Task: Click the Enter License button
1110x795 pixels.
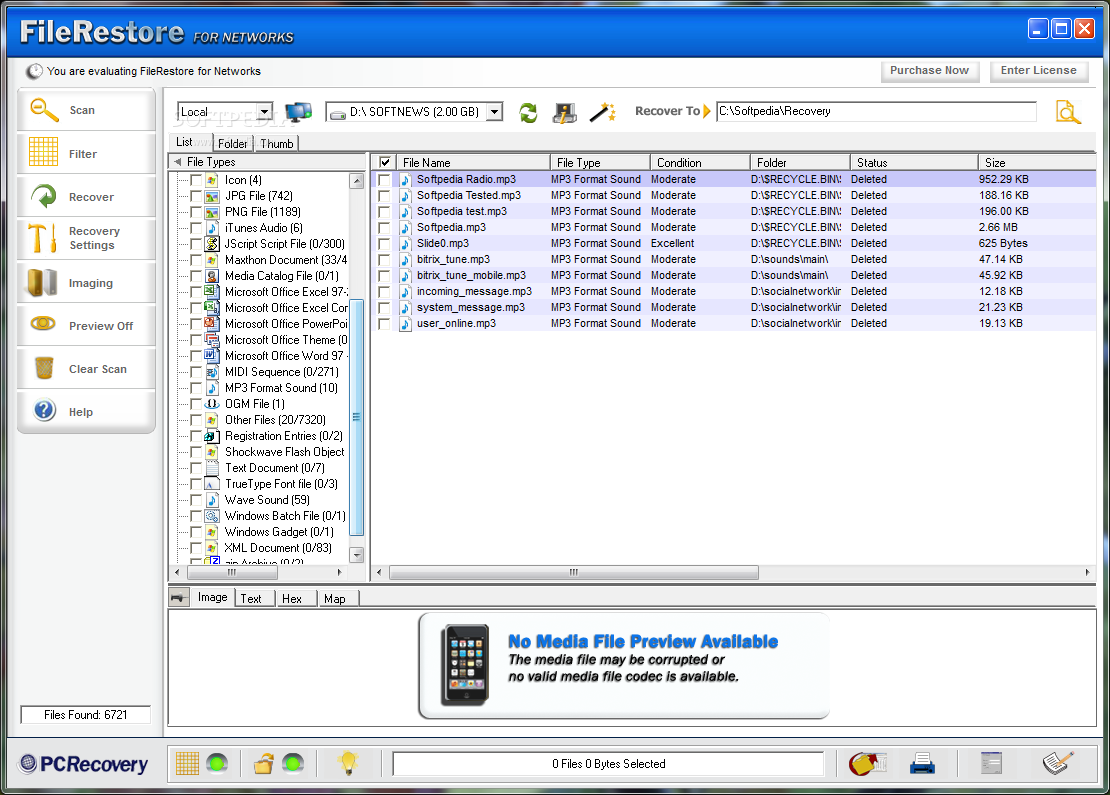Action: (x=1039, y=71)
